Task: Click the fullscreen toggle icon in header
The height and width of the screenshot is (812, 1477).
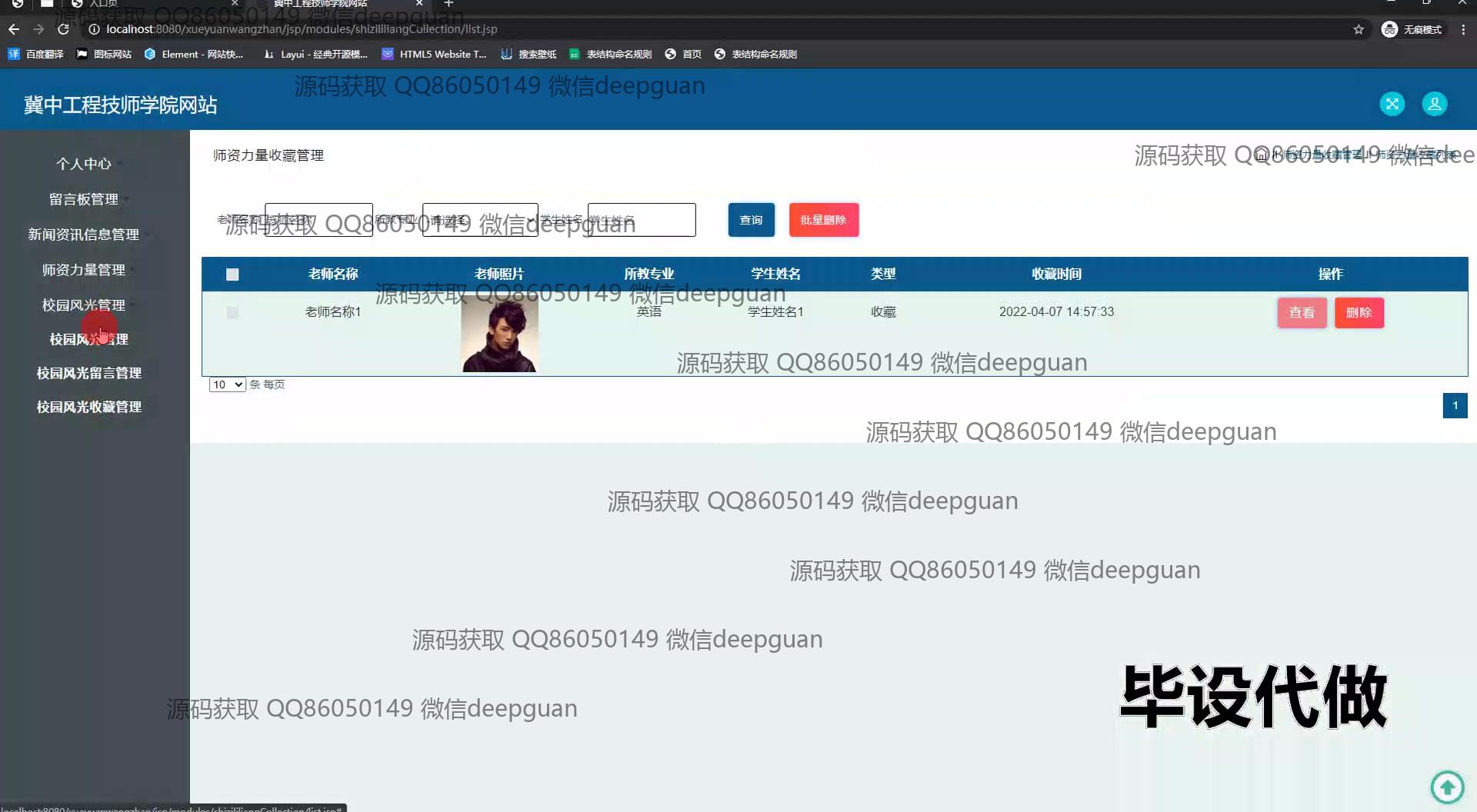Action: coord(1392,104)
